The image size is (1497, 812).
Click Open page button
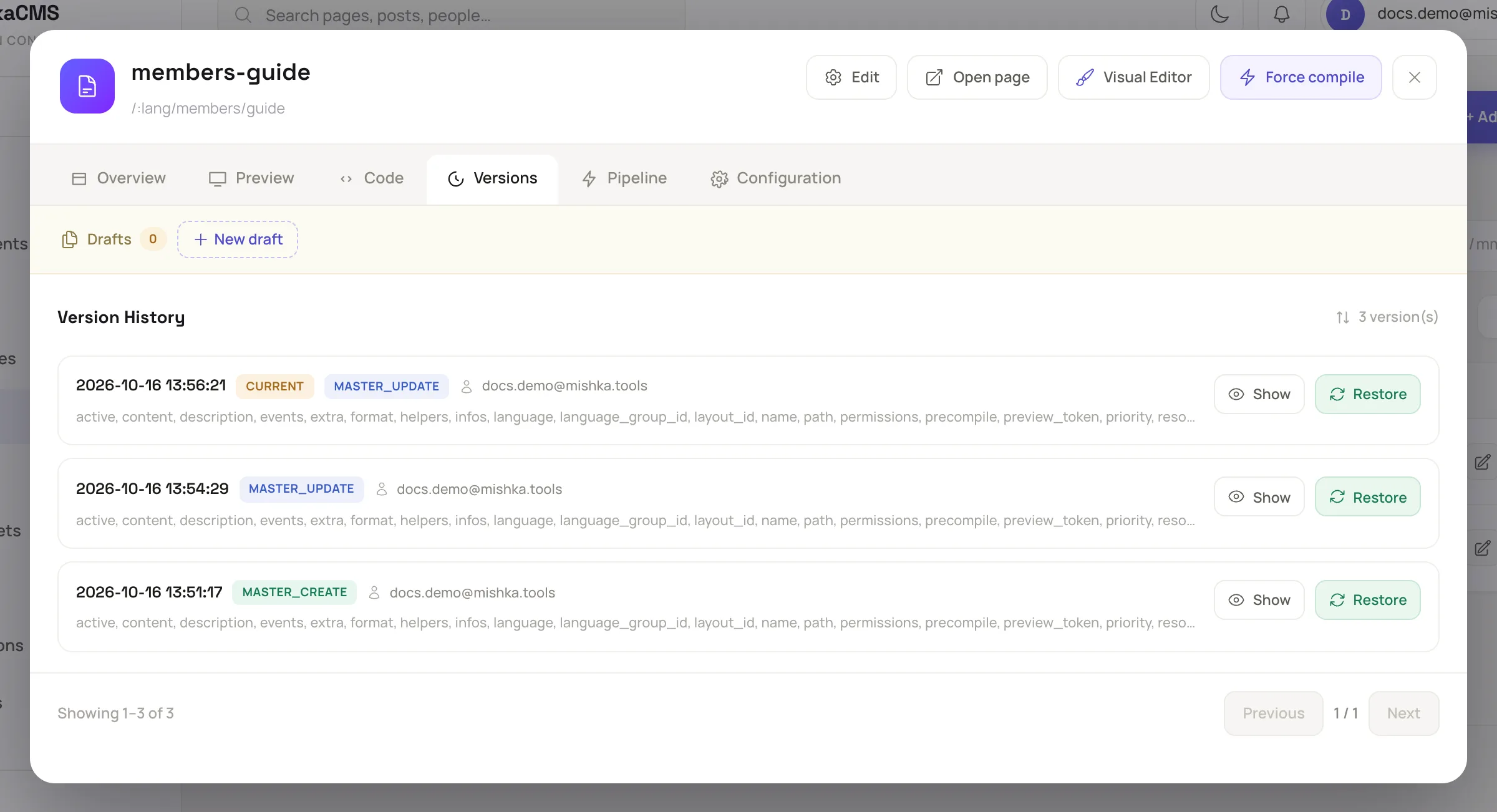(977, 77)
